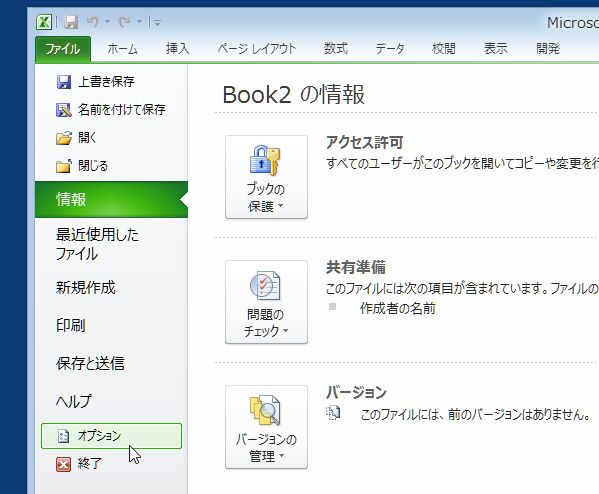Open the ブックの保護 dropdown button
This screenshot has height=494, width=599.
click(266, 177)
